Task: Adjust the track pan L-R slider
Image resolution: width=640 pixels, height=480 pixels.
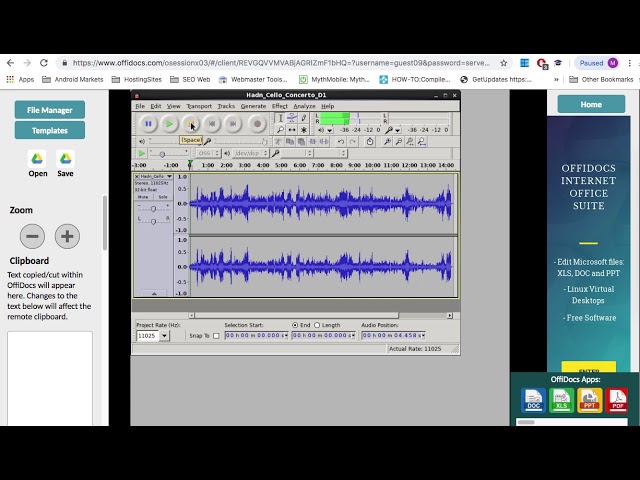Action: (x=153, y=221)
